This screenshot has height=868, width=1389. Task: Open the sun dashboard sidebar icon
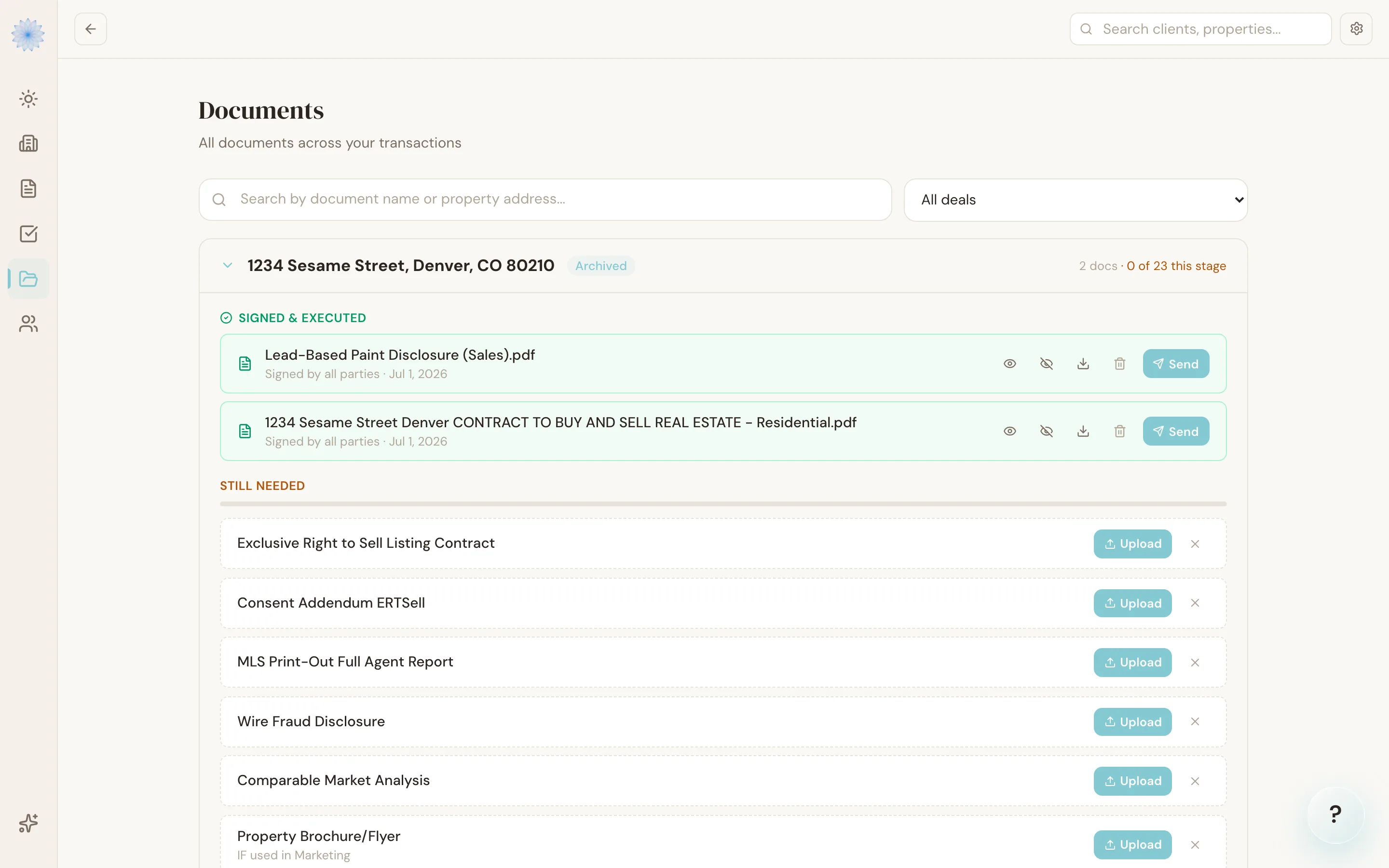[28, 99]
